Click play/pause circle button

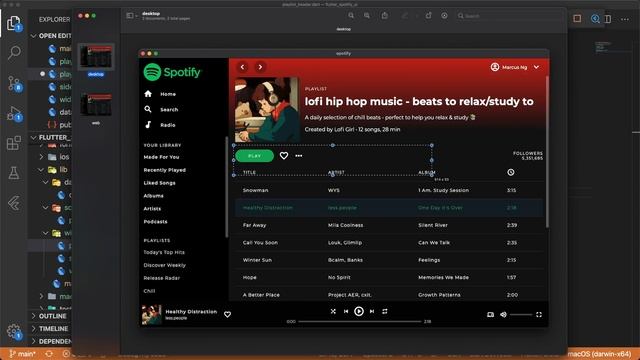point(359,311)
